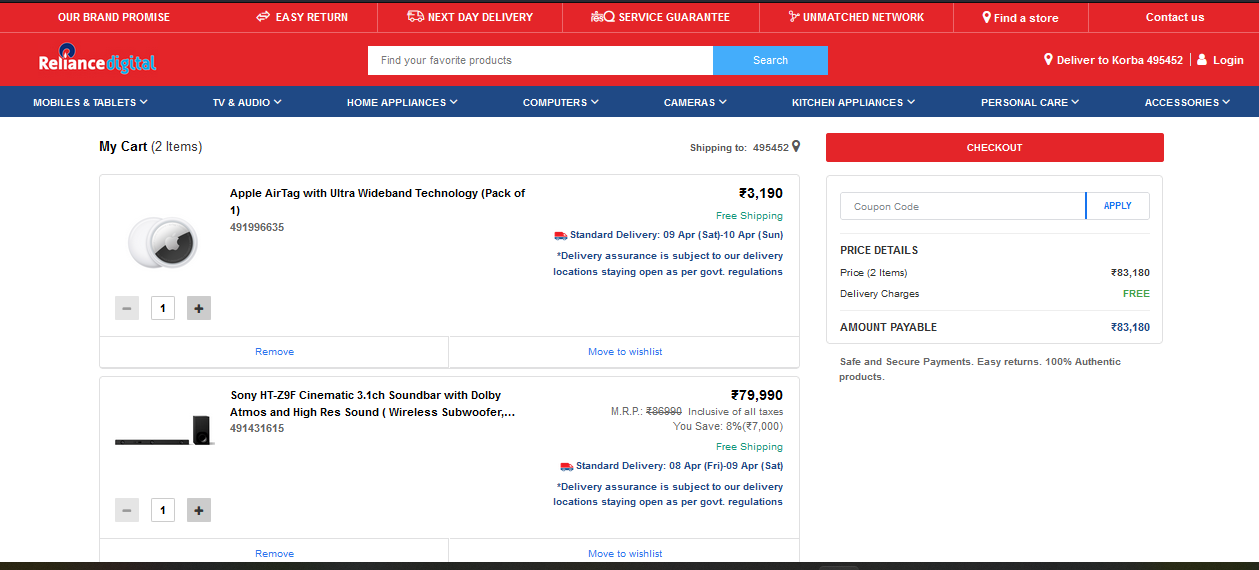This screenshot has height=570, width=1259.
Task: Select item code 491996635
Action: 257,227
